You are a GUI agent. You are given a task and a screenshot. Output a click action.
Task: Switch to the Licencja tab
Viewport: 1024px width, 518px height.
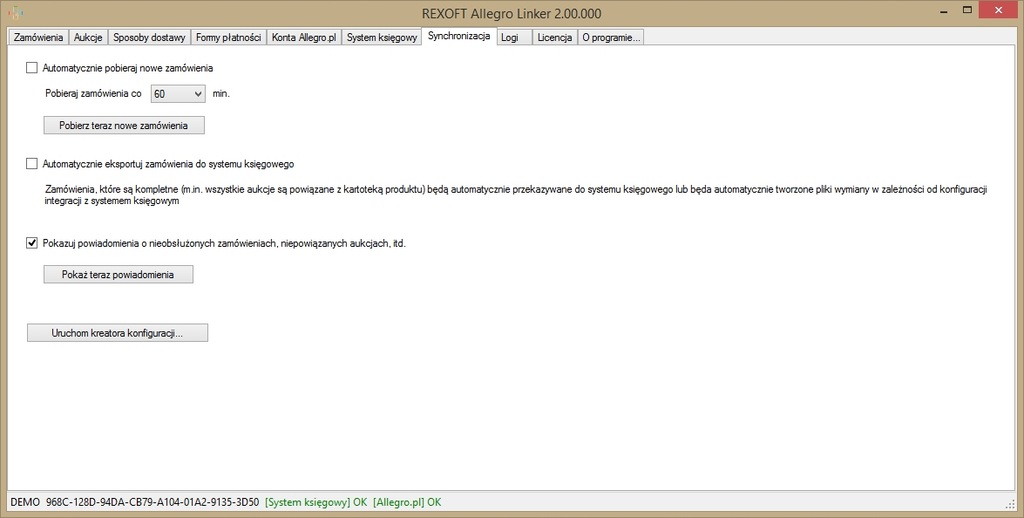[x=555, y=37]
